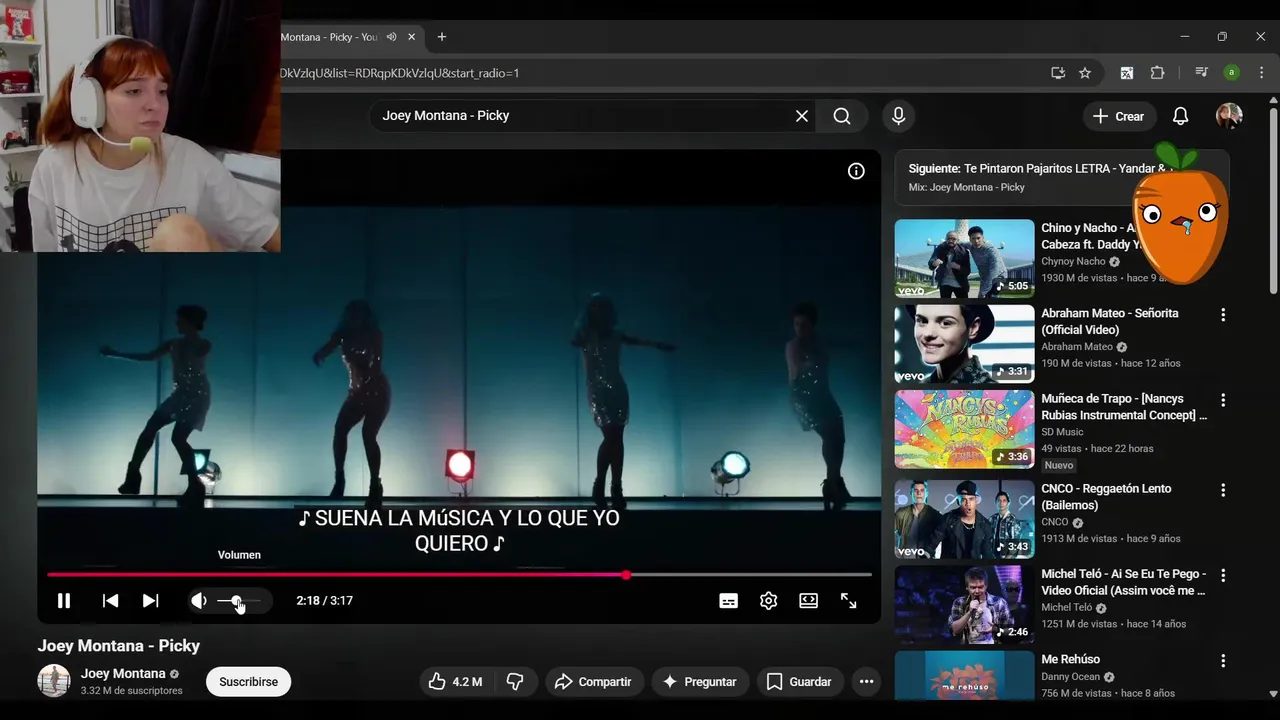Bookmark page with star icon

pyautogui.click(x=1085, y=73)
